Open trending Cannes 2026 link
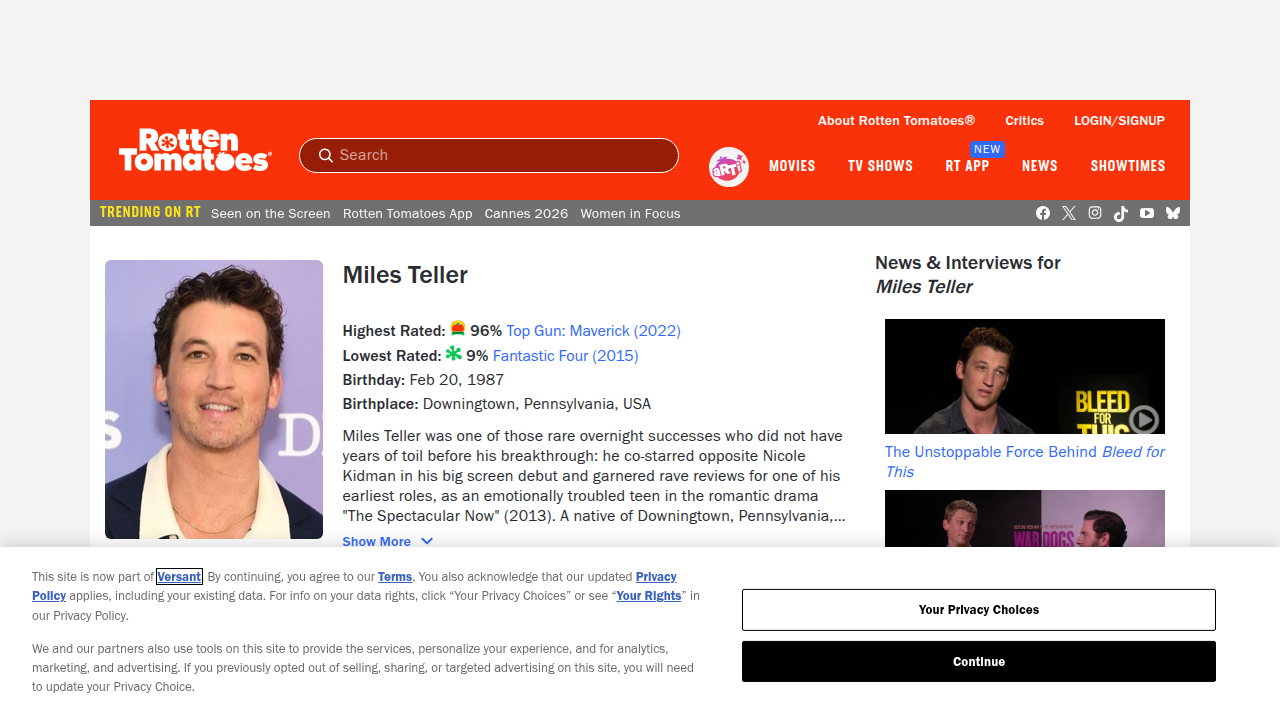This screenshot has width=1280, height=720. [526, 213]
